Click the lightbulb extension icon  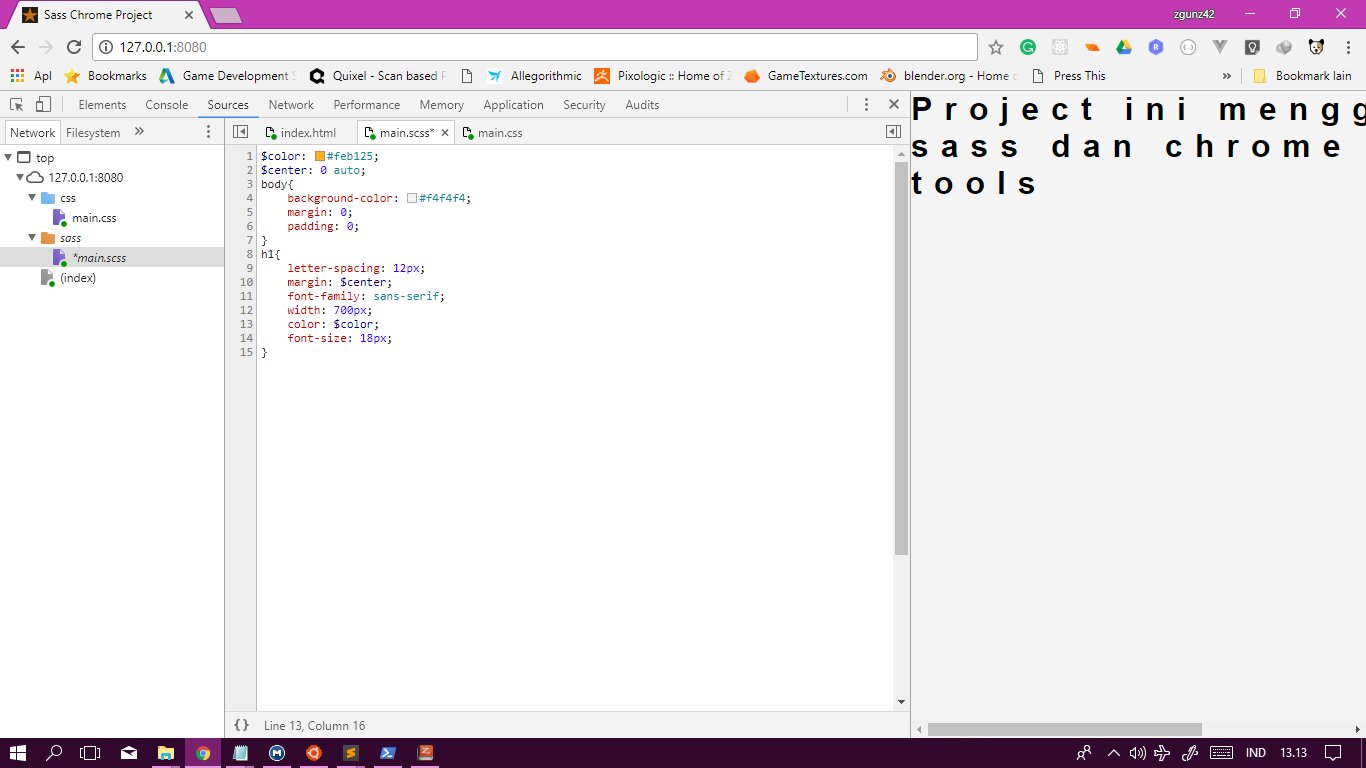click(1251, 47)
